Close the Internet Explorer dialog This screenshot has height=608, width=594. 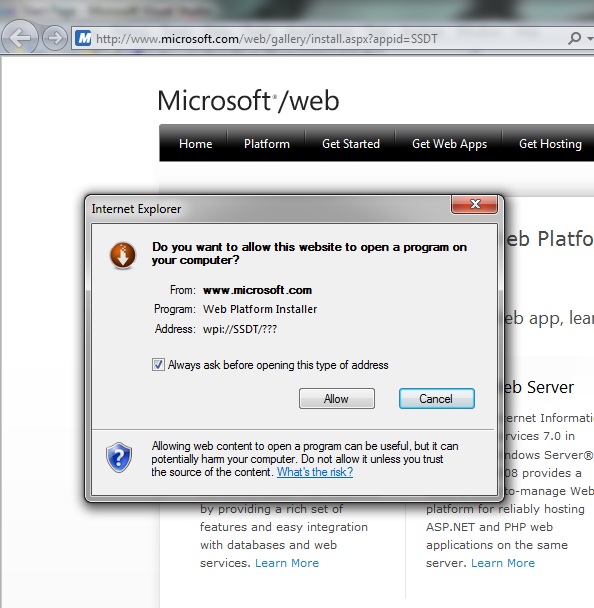click(x=475, y=204)
